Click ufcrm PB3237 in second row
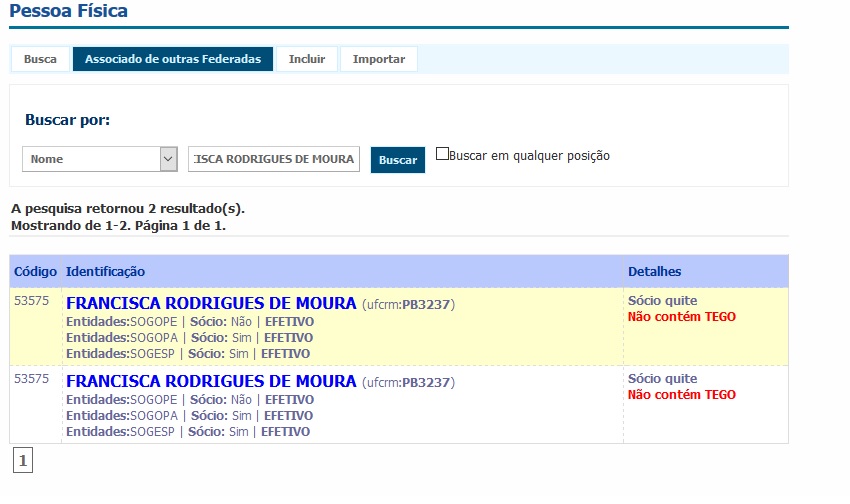Viewport: 850px width, 504px height. point(427,382)
